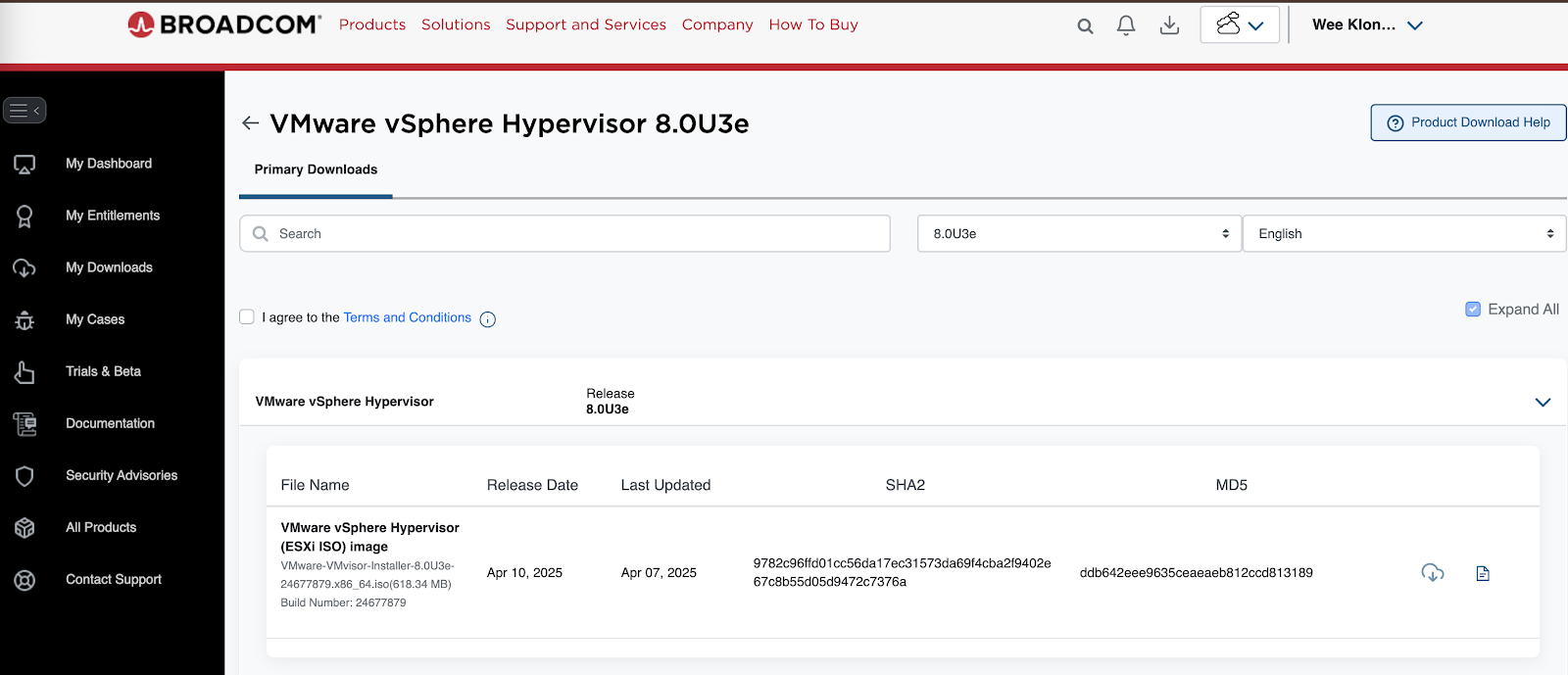The height and width of the screenshot is (675, 1568).
Task: Click the Apr 07, 2025 updated date
Action: point(659,573)
